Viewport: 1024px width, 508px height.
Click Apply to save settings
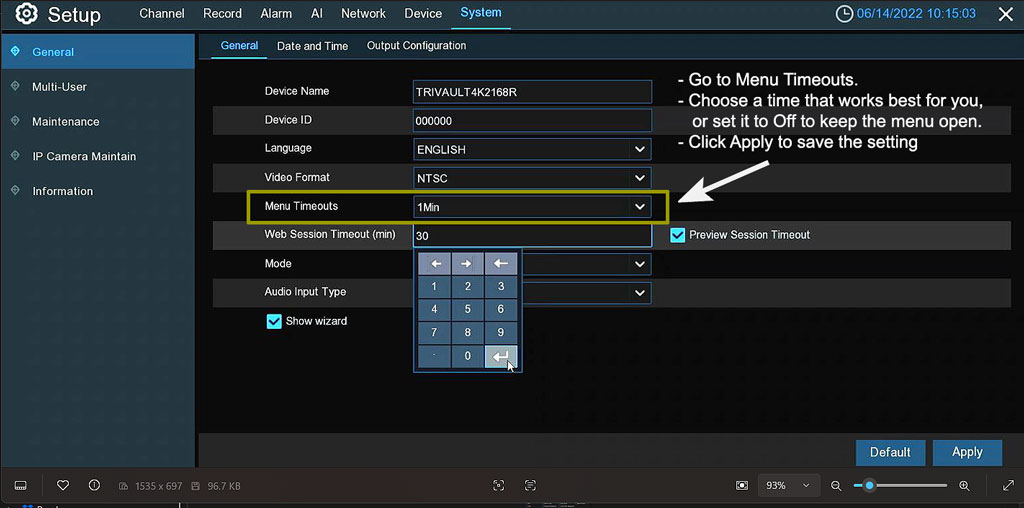click(967, 452)
